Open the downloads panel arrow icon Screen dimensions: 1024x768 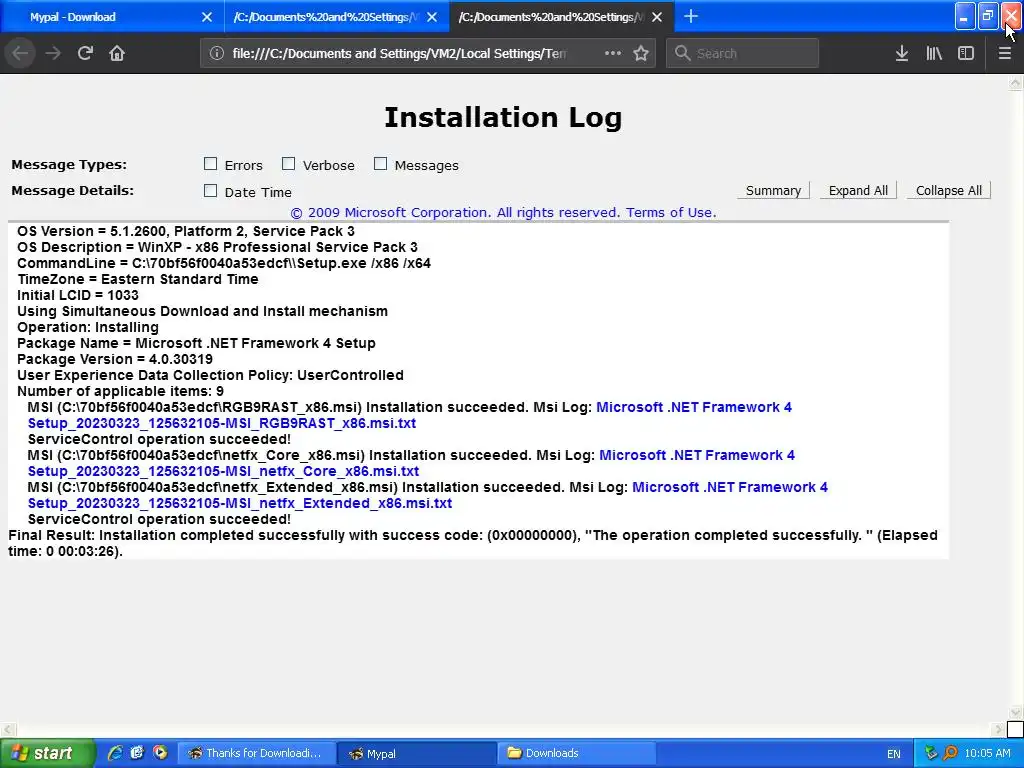[x=902, y=53]
